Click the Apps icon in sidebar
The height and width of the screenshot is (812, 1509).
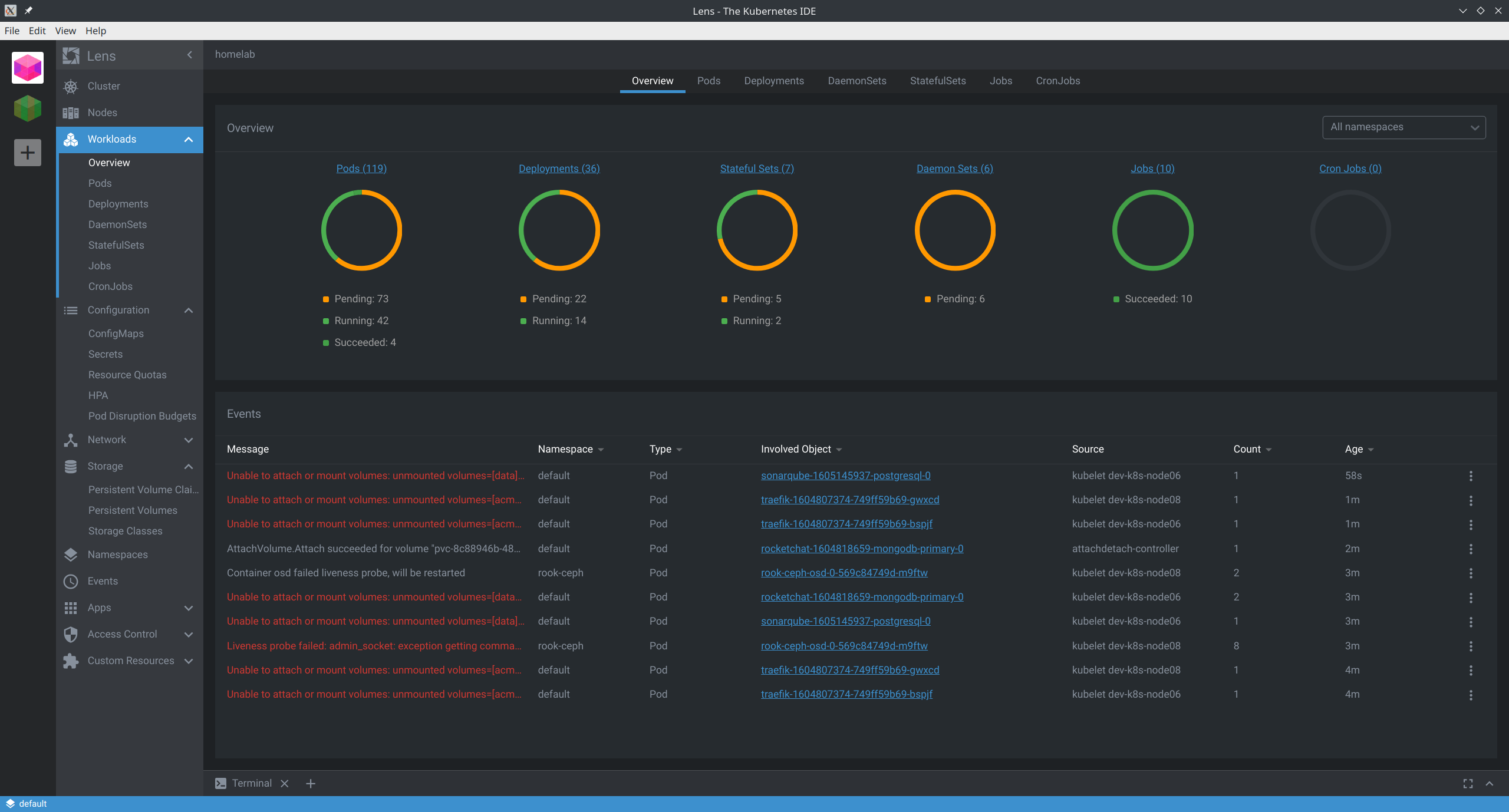pyautogui.click(x=71, y=608)
